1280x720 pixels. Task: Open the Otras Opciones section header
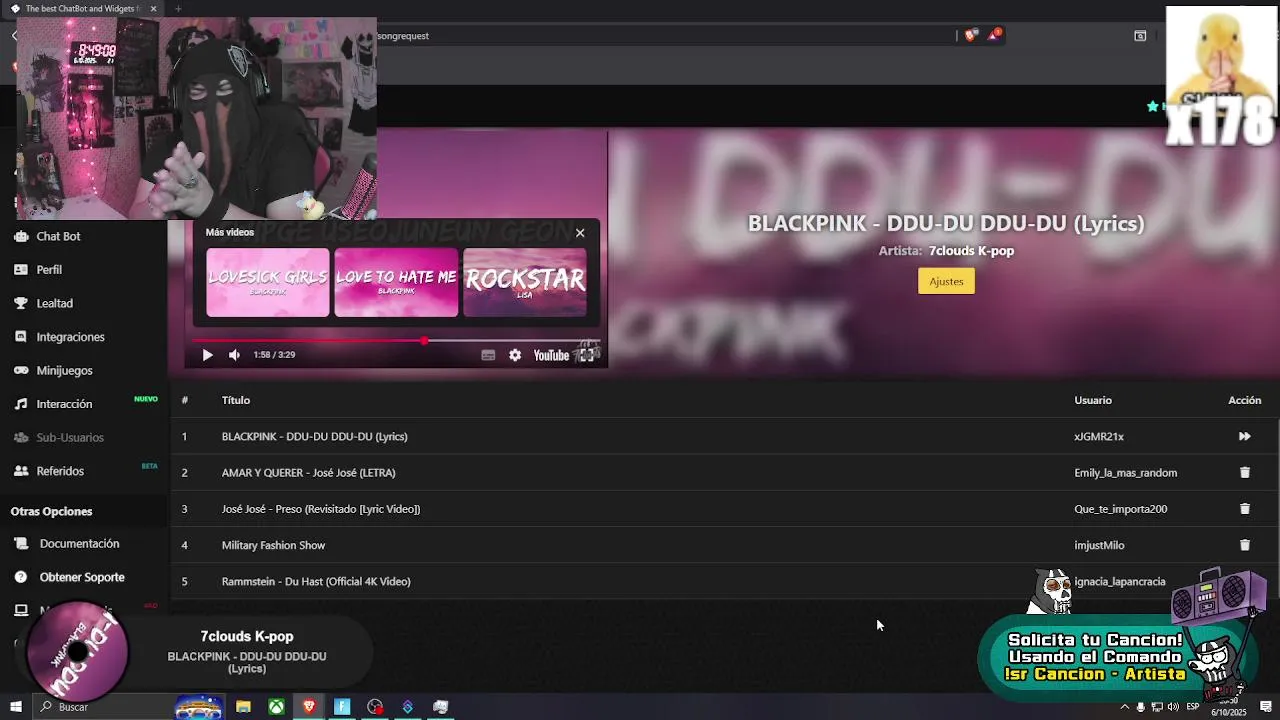click(x=51, y=511)
